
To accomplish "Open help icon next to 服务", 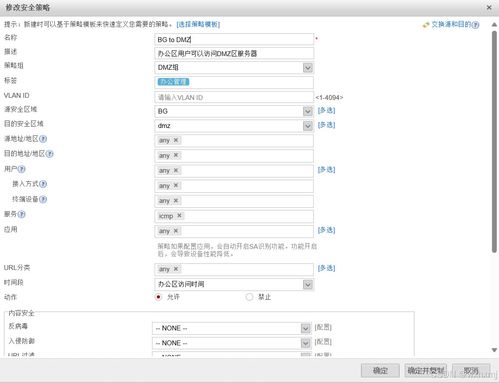I will (21, 214).
